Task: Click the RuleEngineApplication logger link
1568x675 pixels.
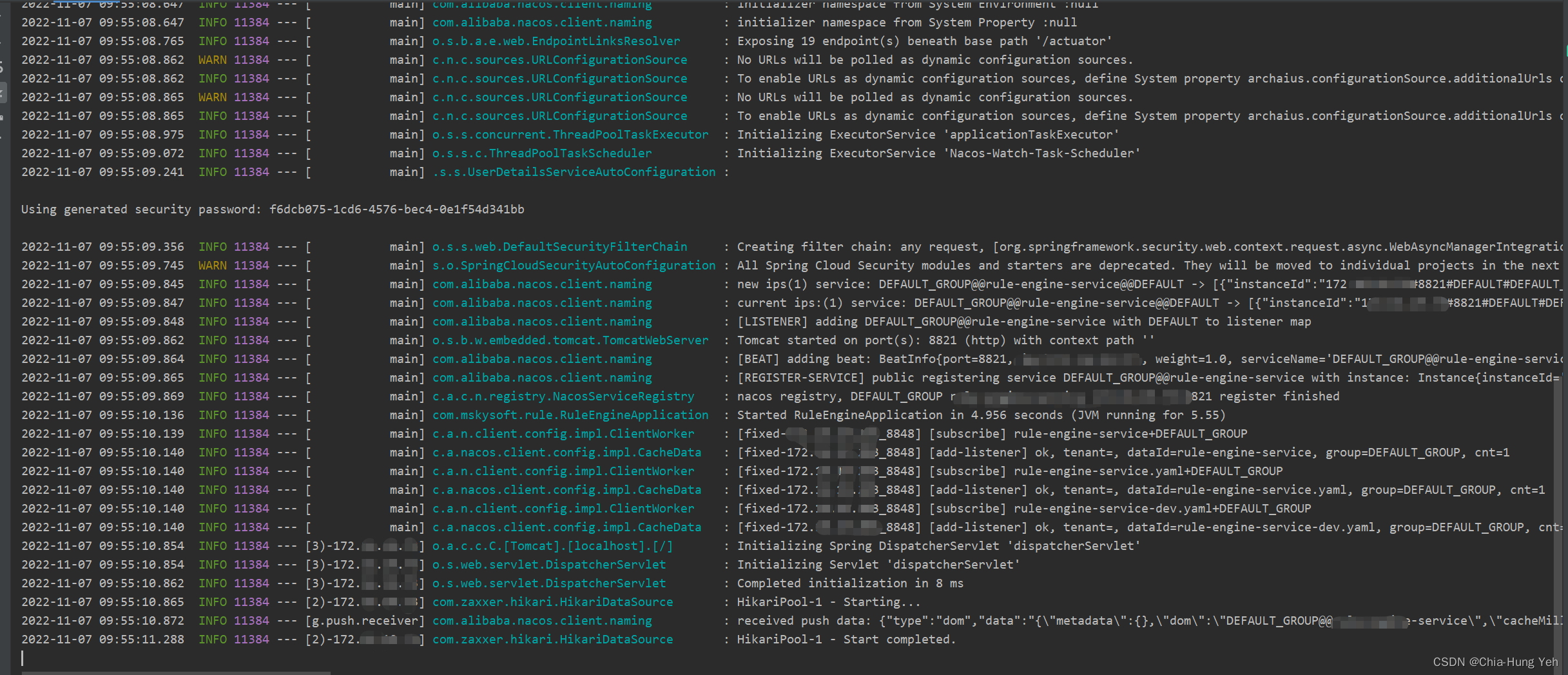Action: pos(570,415)
